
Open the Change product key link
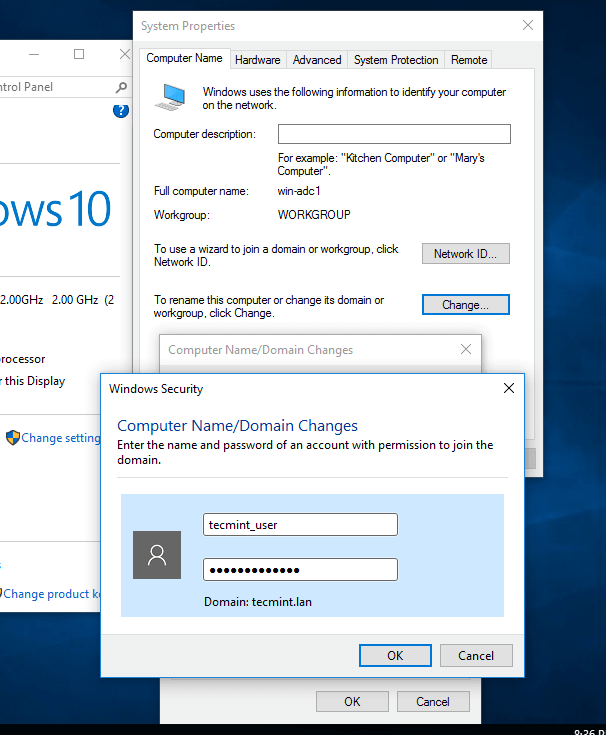pyautogui.click(x=52, y=594)
